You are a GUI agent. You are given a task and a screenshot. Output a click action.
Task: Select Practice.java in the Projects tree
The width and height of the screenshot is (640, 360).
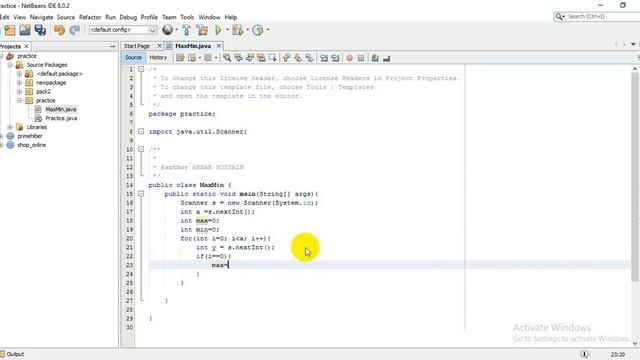click(61, 118)
